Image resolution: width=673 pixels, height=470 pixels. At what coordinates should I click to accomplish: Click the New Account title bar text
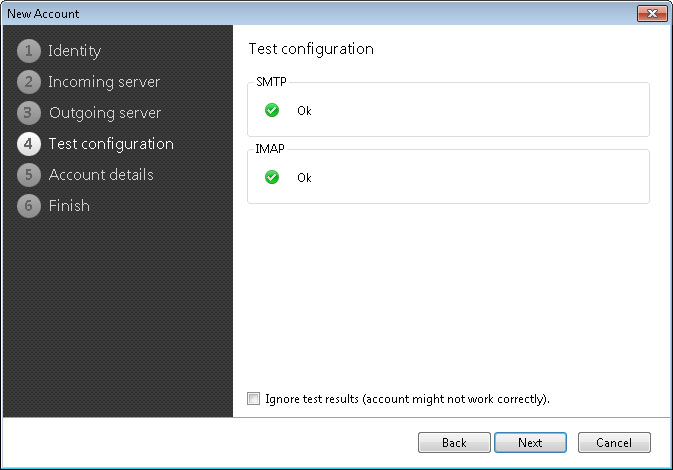pyautogui.click(x=43, y=14)
